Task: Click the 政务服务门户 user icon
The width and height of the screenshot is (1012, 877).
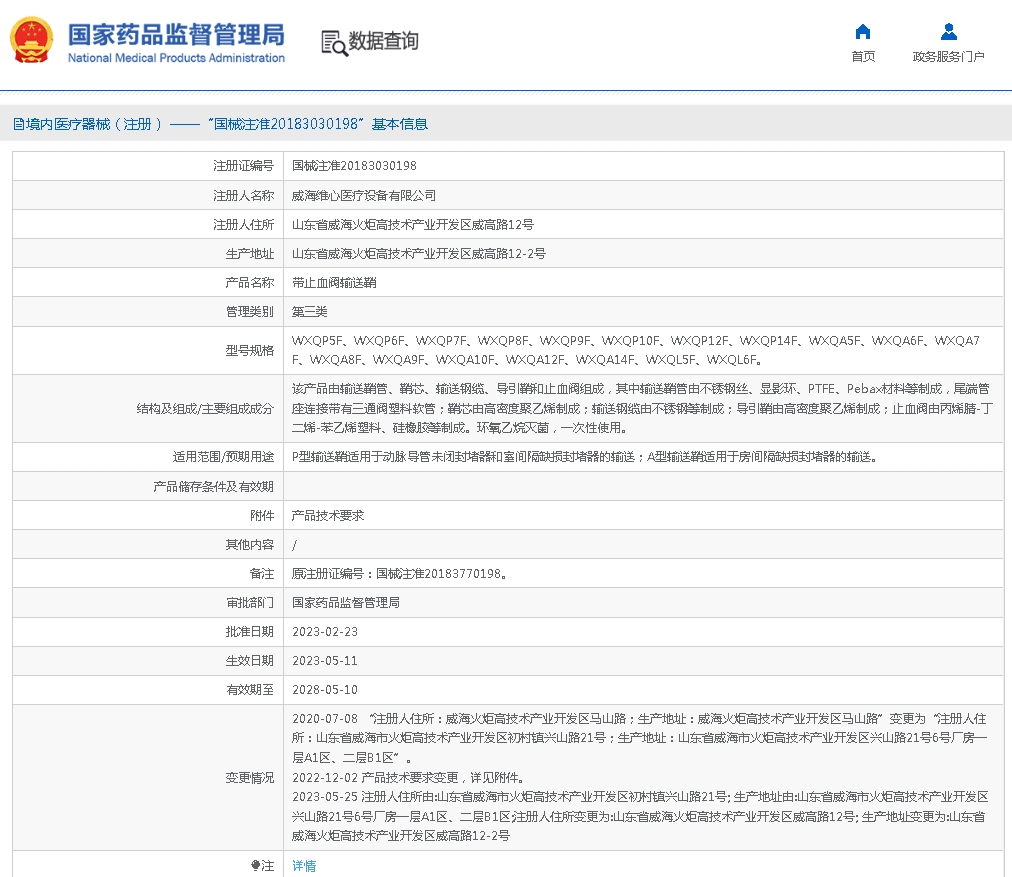Action: pos(948,32)
